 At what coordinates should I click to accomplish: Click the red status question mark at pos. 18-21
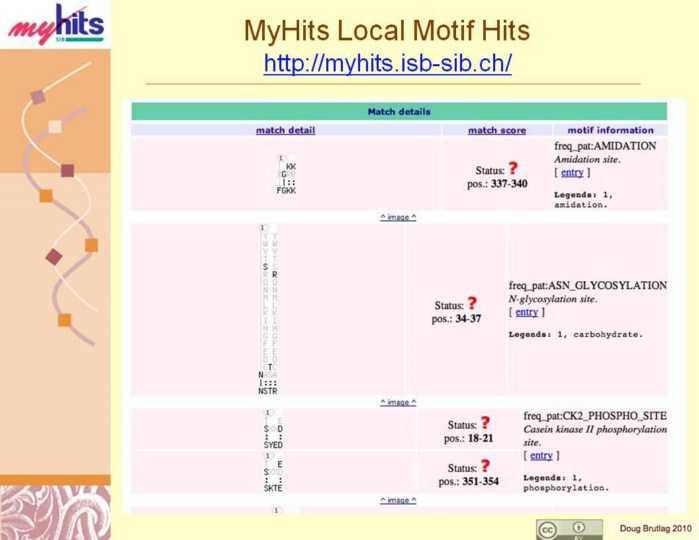pyautogui.click(x=485, y=424)
